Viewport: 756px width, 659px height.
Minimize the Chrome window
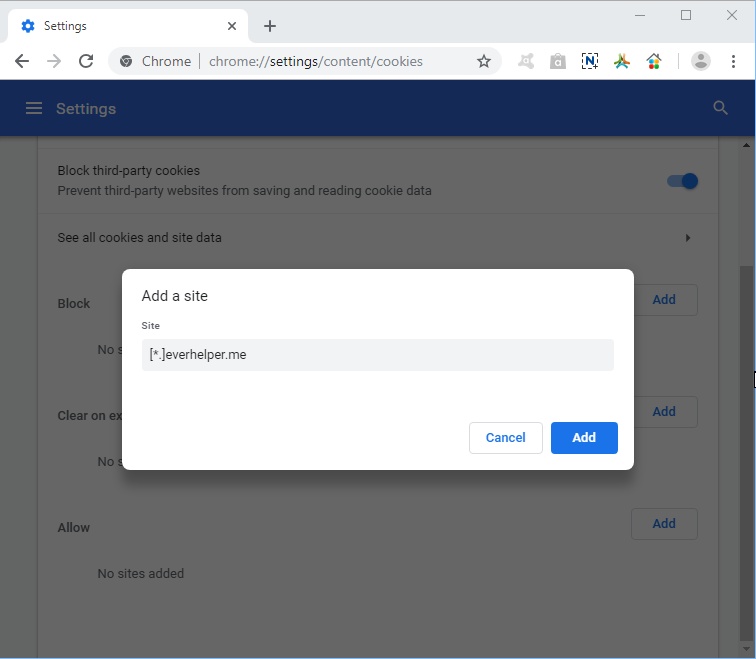click(640, 15)
